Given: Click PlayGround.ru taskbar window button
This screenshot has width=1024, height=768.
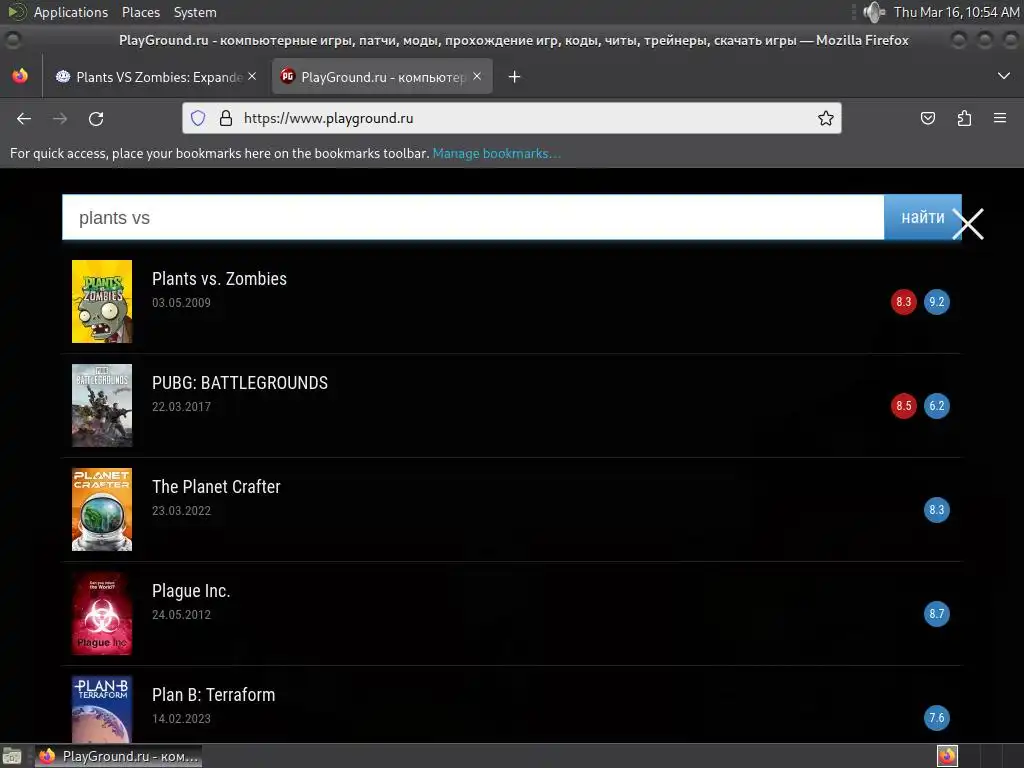Looking at the screenshot, I should [118, 756].
